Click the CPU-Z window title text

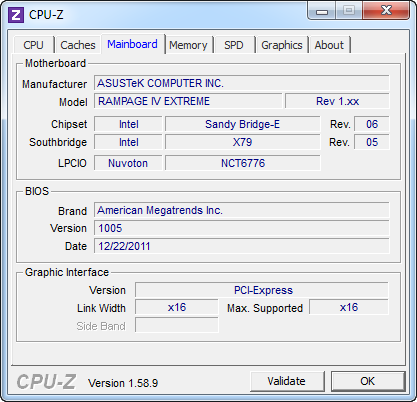point(46,15)
